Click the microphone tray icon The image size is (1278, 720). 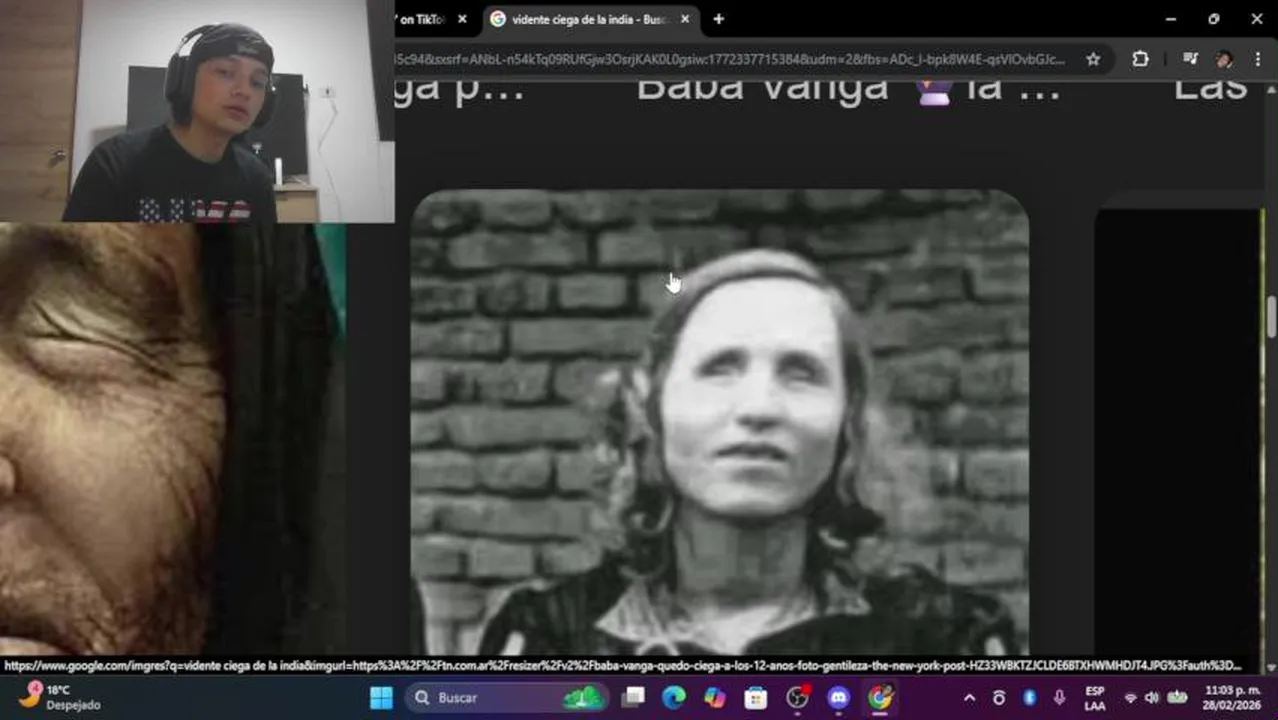pos(1059,698)
